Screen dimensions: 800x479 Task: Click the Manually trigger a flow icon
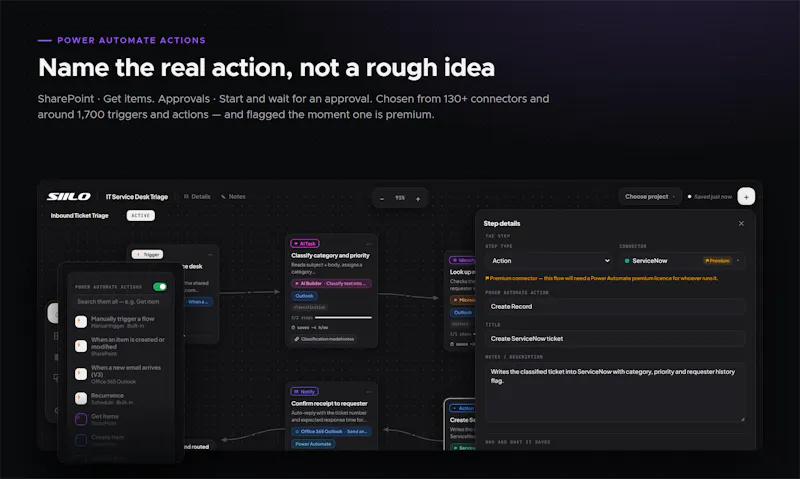click(x=81, y=321)
